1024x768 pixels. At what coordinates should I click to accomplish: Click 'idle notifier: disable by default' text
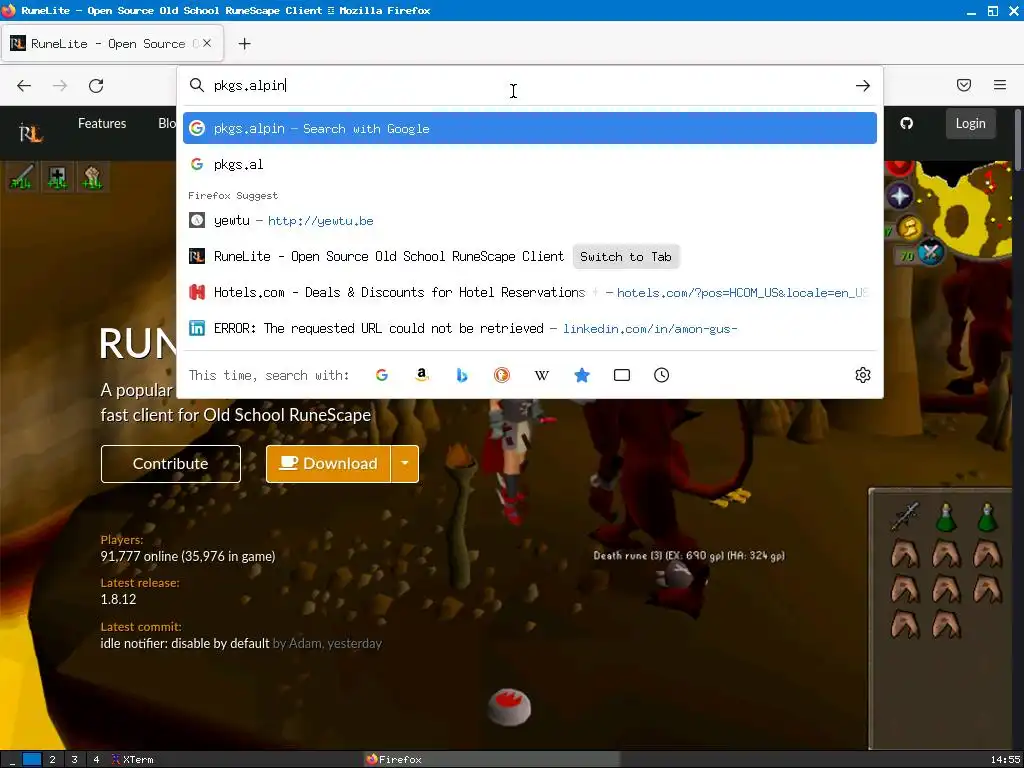185,643
